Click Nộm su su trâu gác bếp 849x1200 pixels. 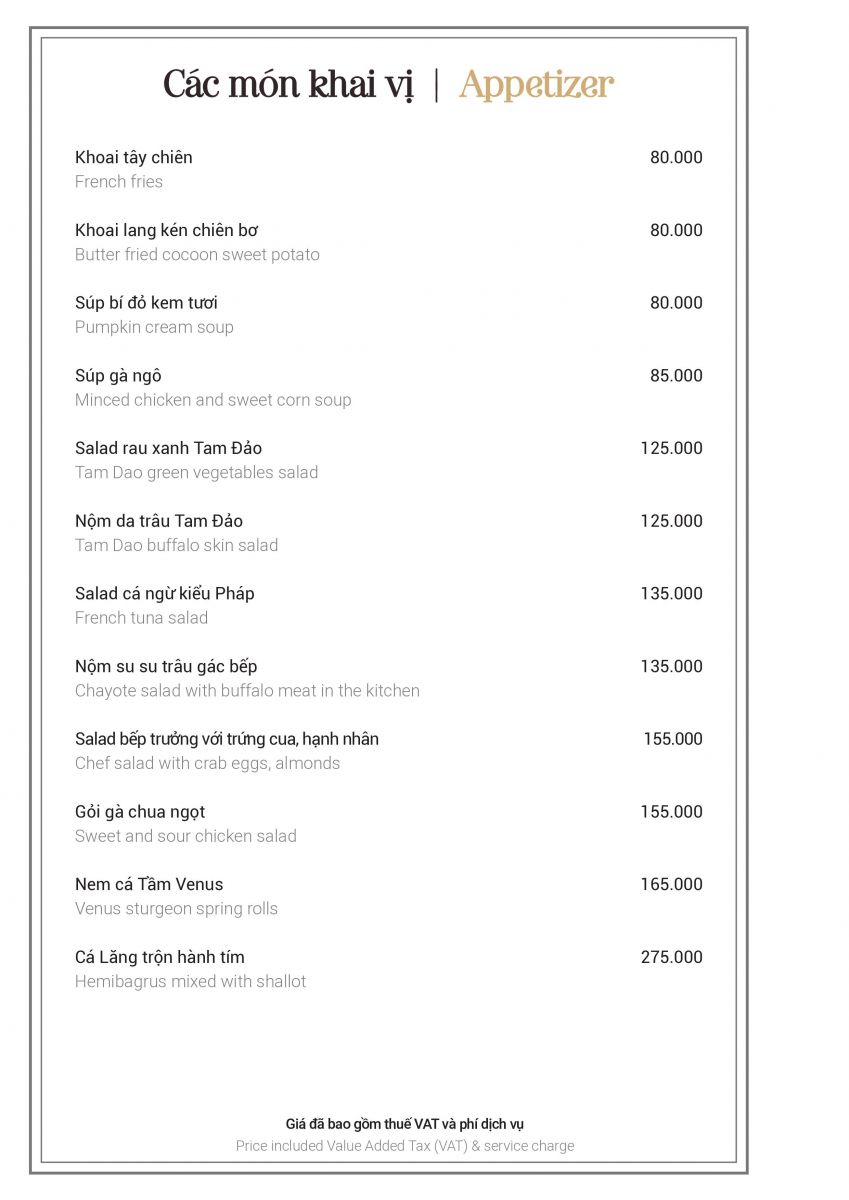tap(166, 666)
